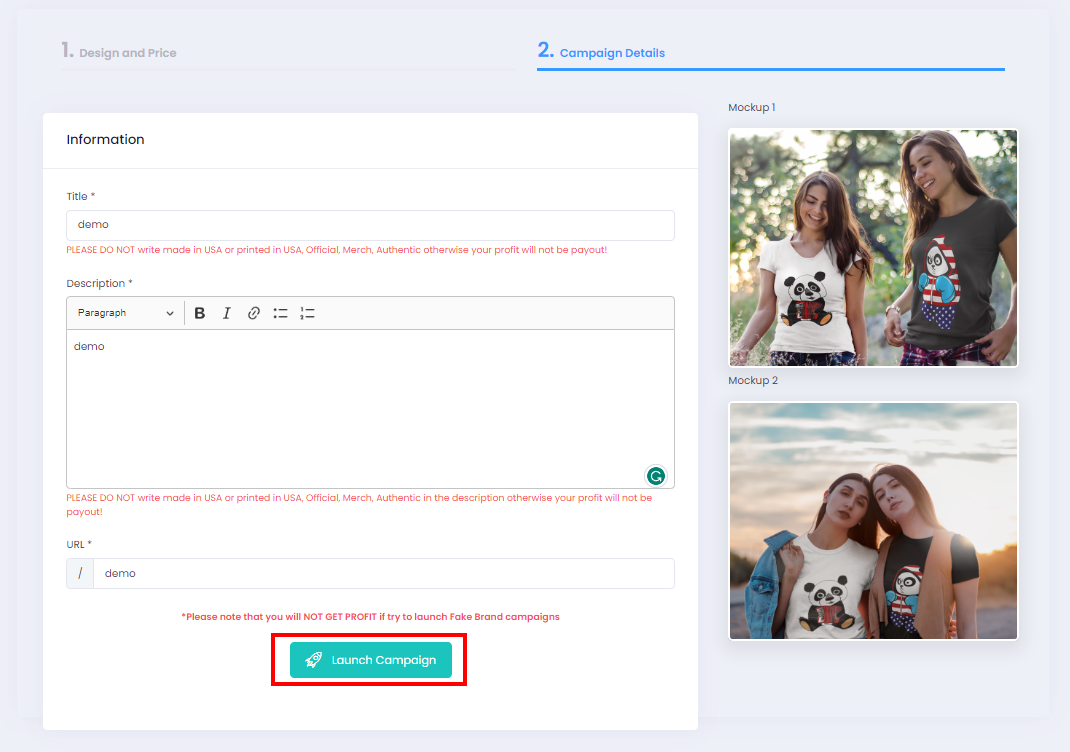Insert a link using the chain icon
The height and width of the screenshot is (752, 1070).
tap(254, 313)
